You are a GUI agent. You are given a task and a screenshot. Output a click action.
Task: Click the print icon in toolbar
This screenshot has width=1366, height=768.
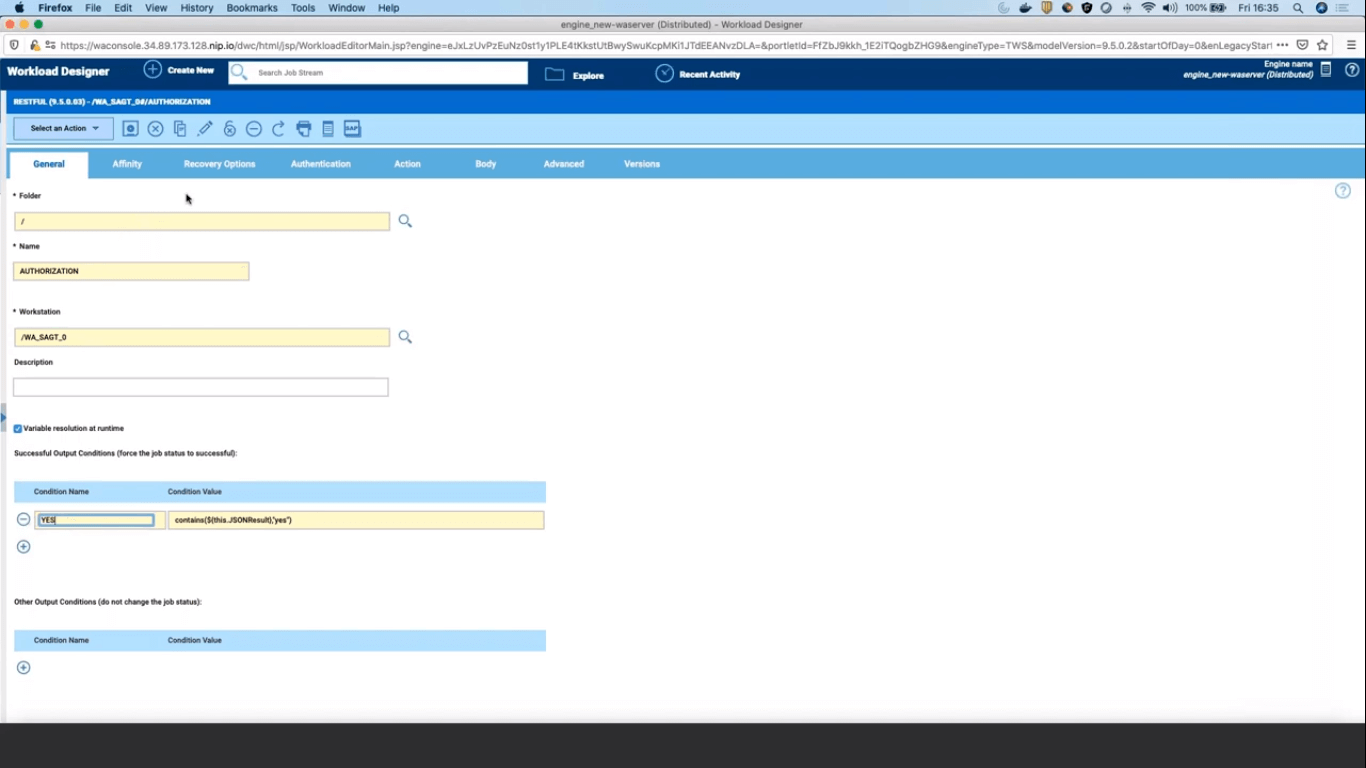coord(303,129)
